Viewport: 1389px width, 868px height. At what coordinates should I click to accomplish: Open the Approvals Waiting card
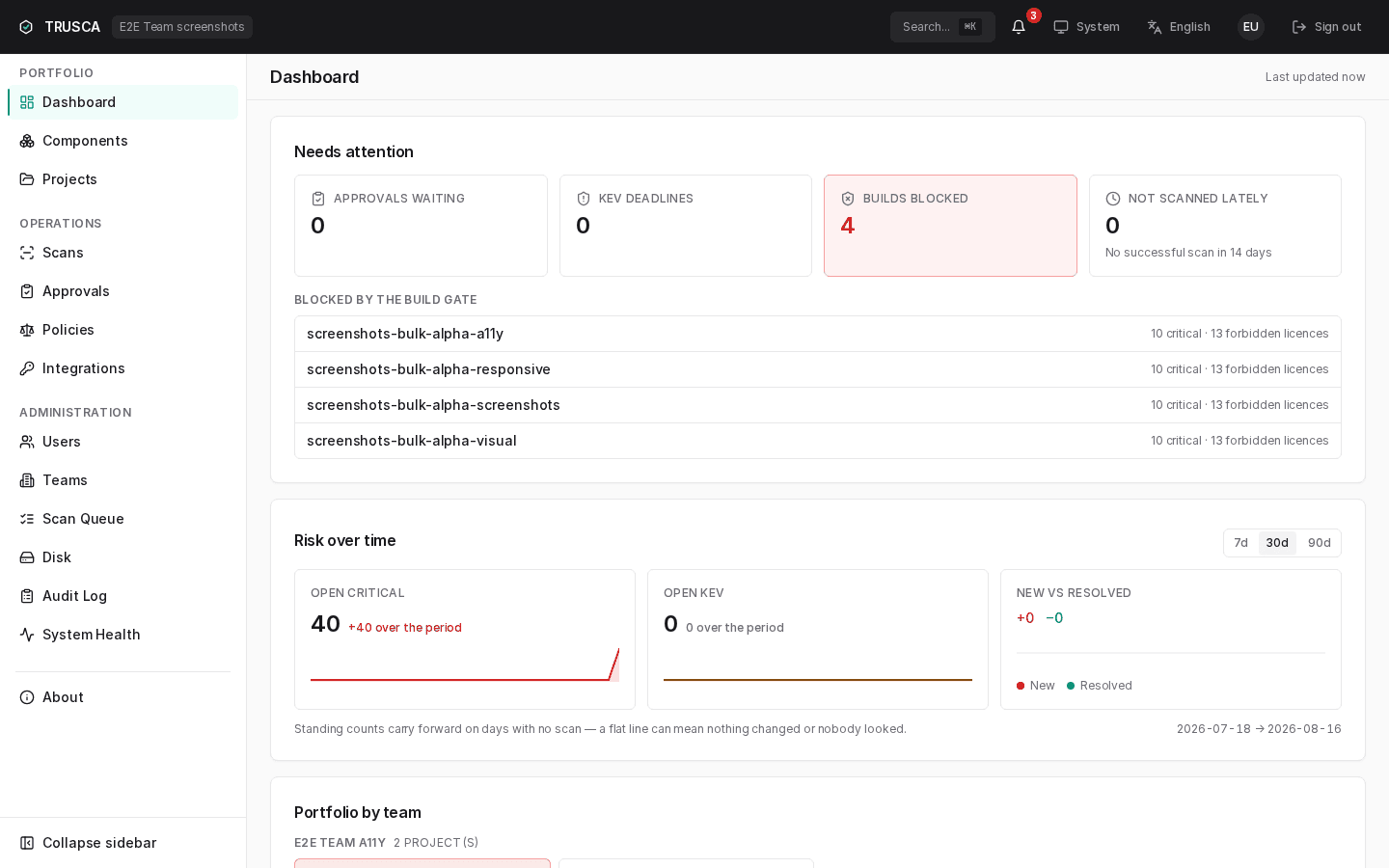[x=421, y=226]
